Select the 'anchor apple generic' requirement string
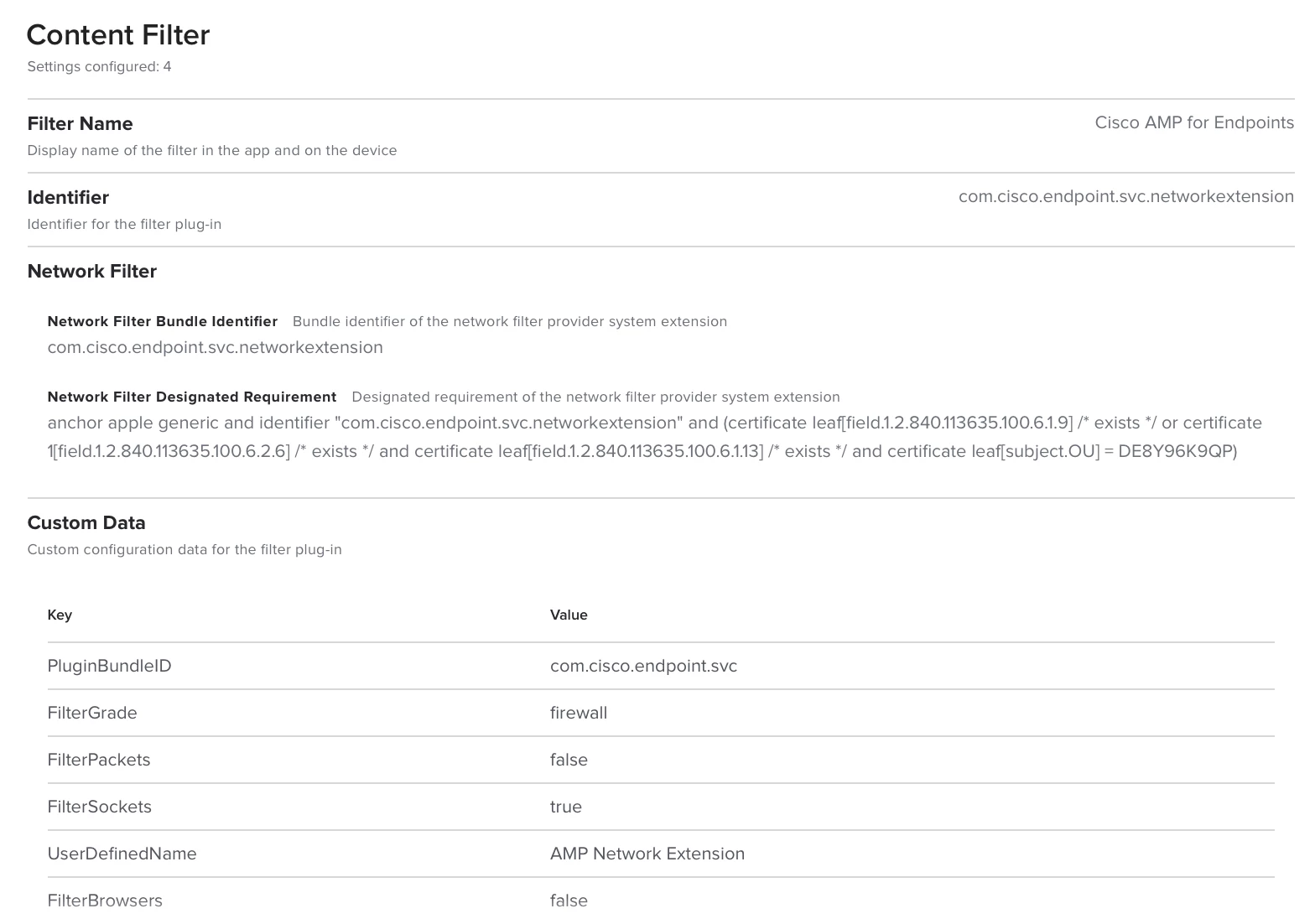 [655, 437]
